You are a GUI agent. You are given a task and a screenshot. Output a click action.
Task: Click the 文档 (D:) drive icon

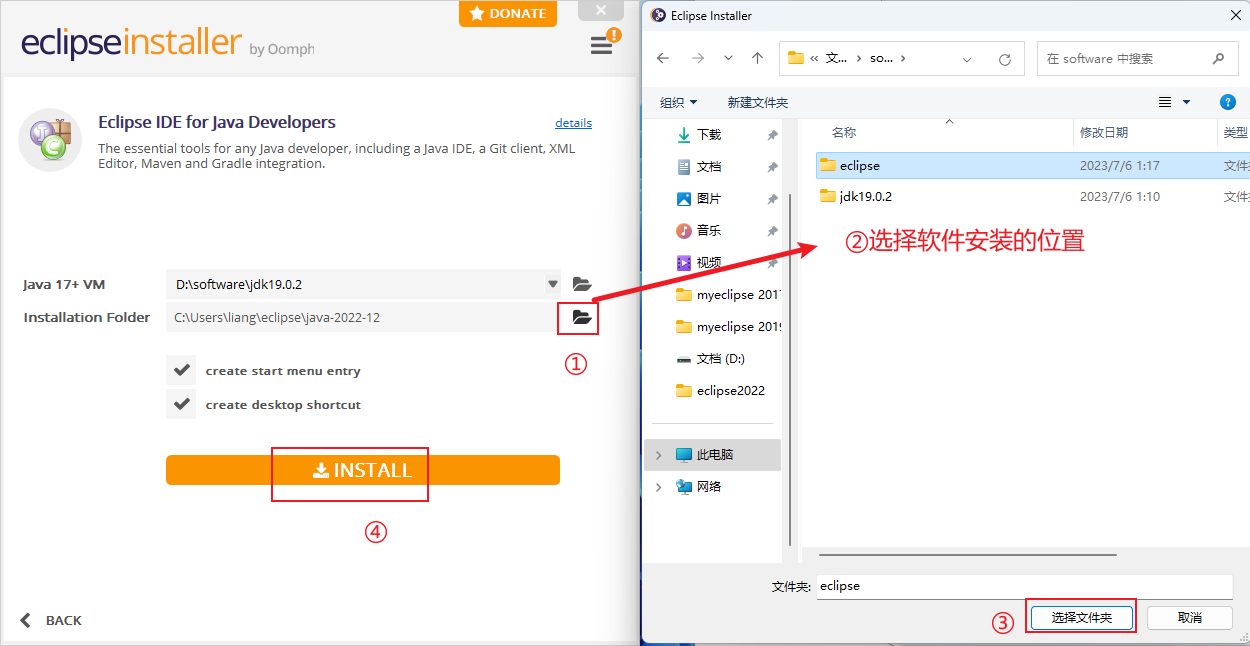(x=684, y=358)
